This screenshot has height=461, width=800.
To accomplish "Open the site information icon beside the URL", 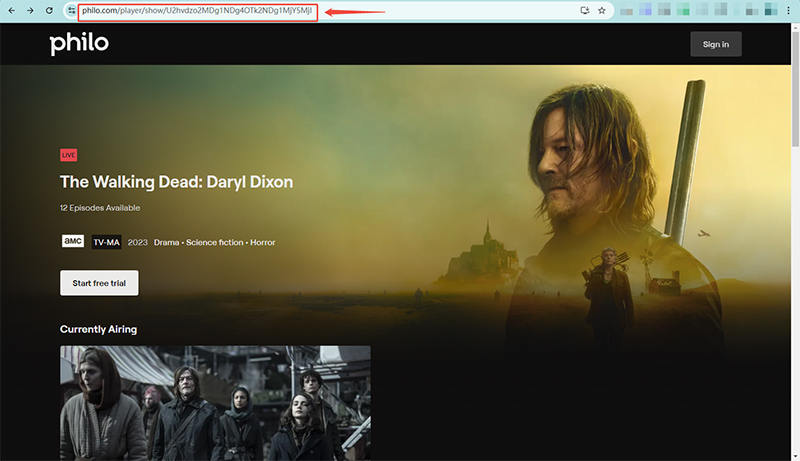I will pyautogui.click(x=71, y=10).
